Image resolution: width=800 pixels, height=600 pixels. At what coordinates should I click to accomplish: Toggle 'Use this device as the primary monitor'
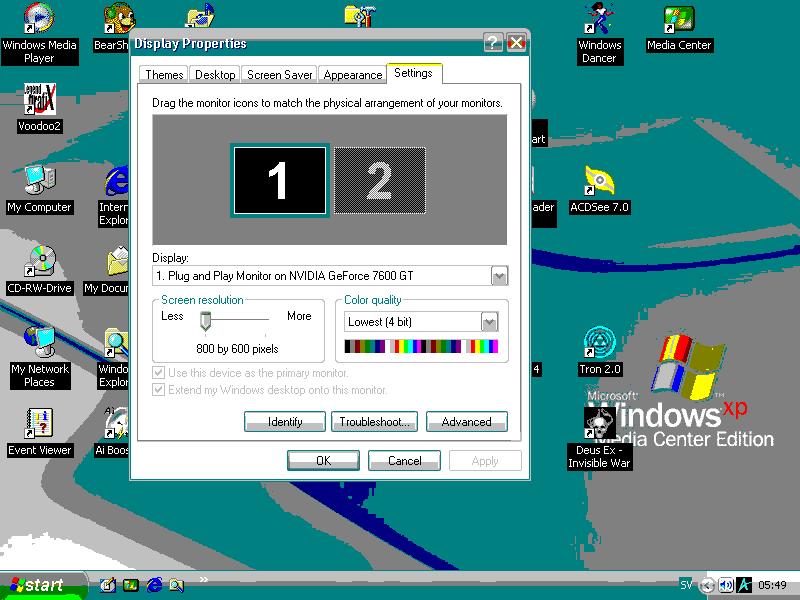tap(159, 372)
